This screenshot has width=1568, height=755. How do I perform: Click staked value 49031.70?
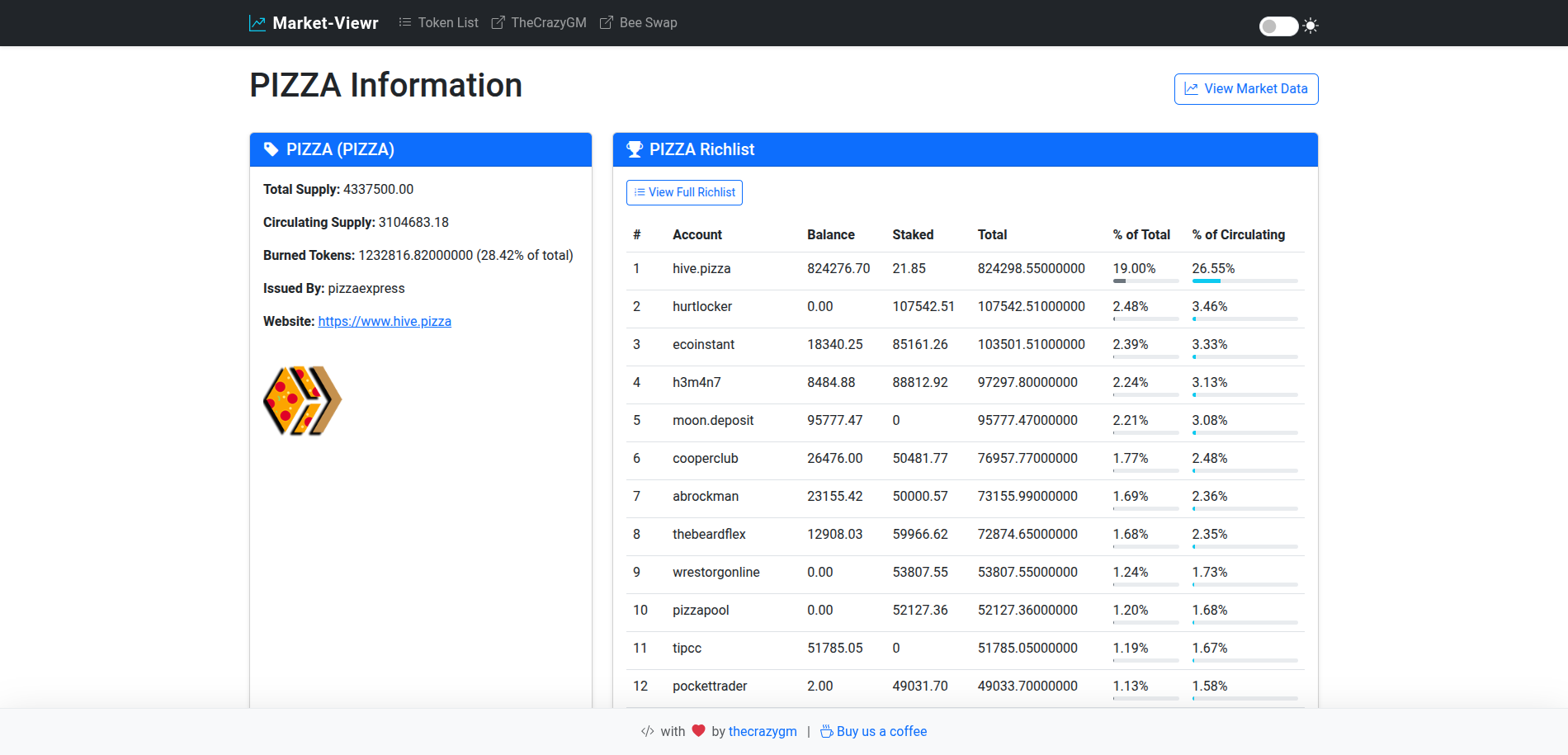(x=920, y=686)
